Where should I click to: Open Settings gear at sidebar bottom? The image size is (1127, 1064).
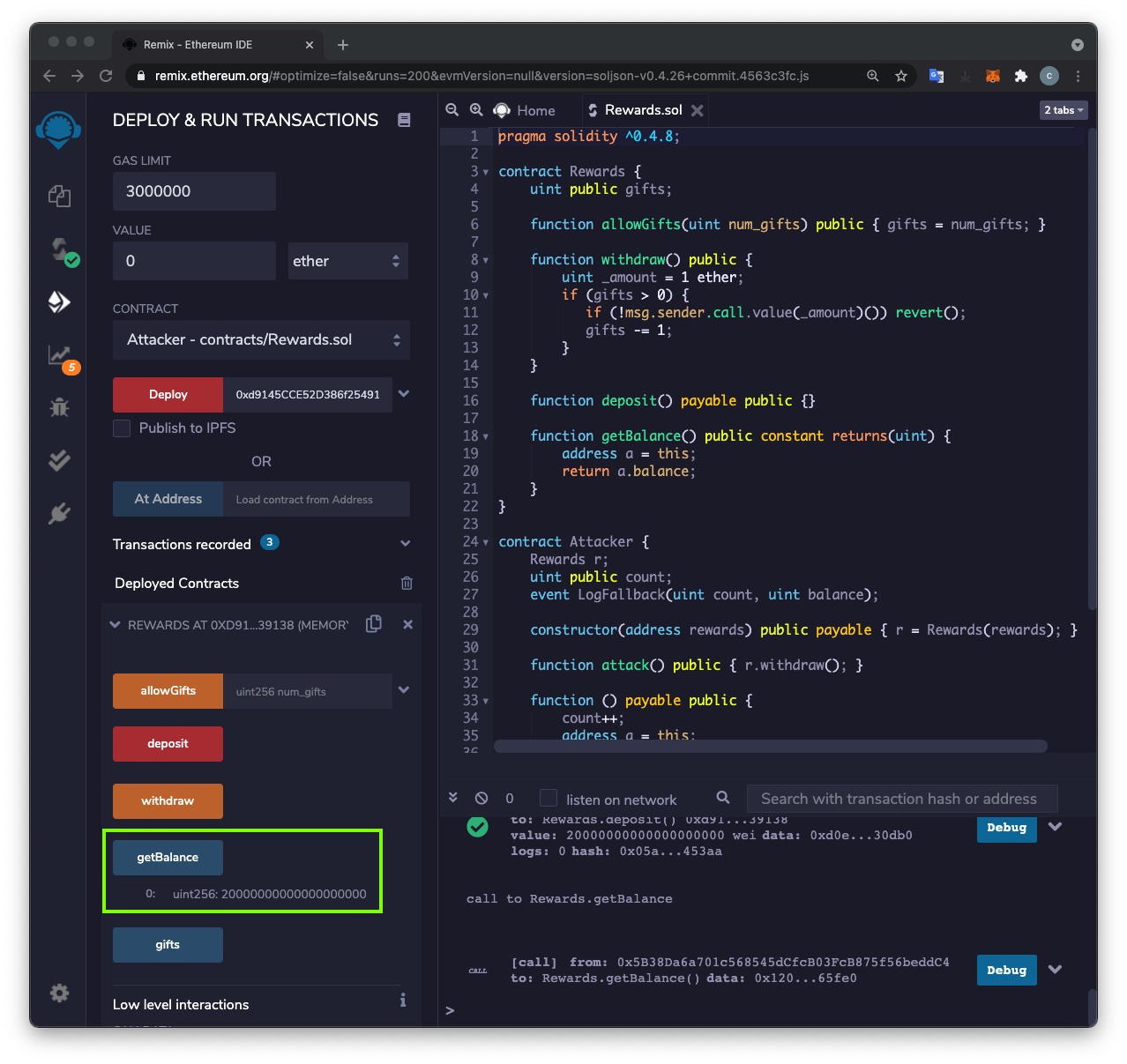[x=59, y=993]
